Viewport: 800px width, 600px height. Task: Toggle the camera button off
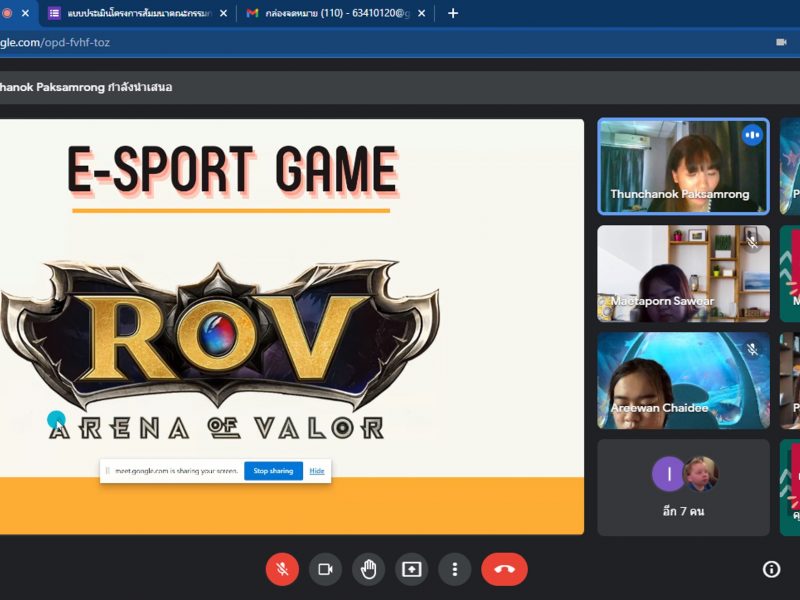click(325, 569)
